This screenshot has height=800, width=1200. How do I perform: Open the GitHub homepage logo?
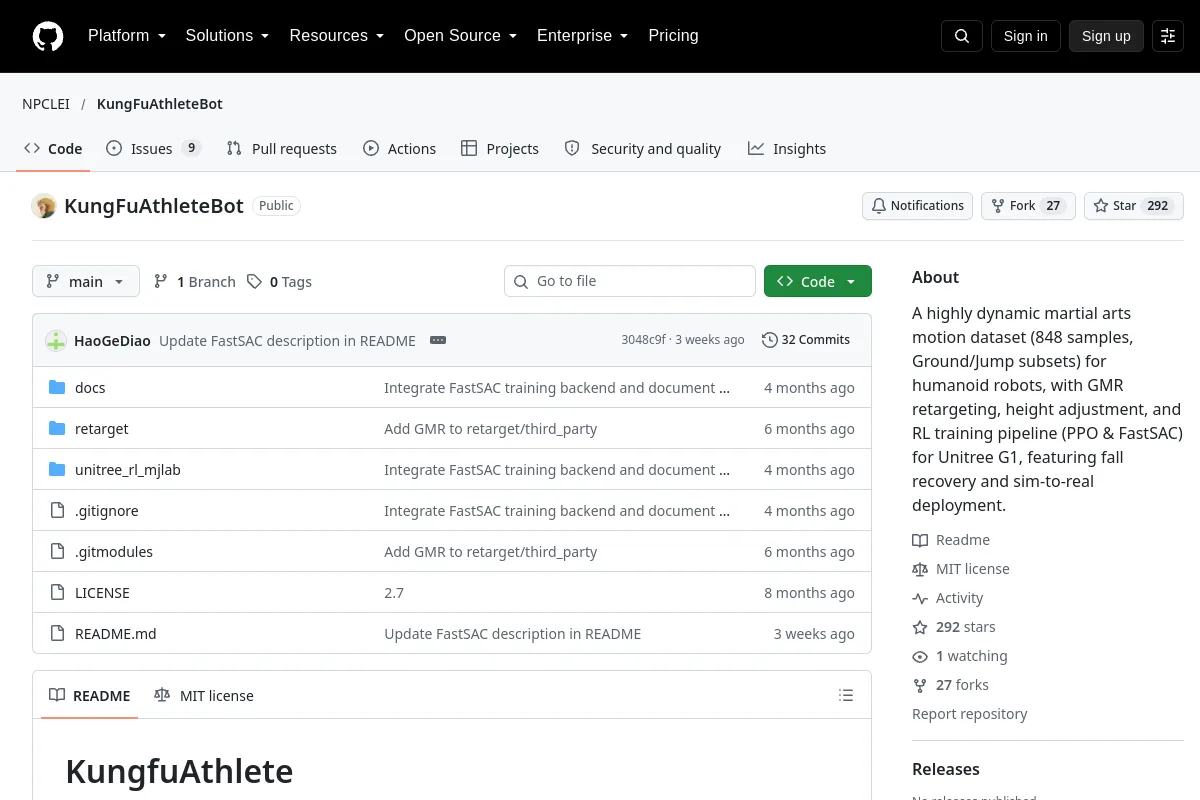pyautogui.click(x=48, y=36)
